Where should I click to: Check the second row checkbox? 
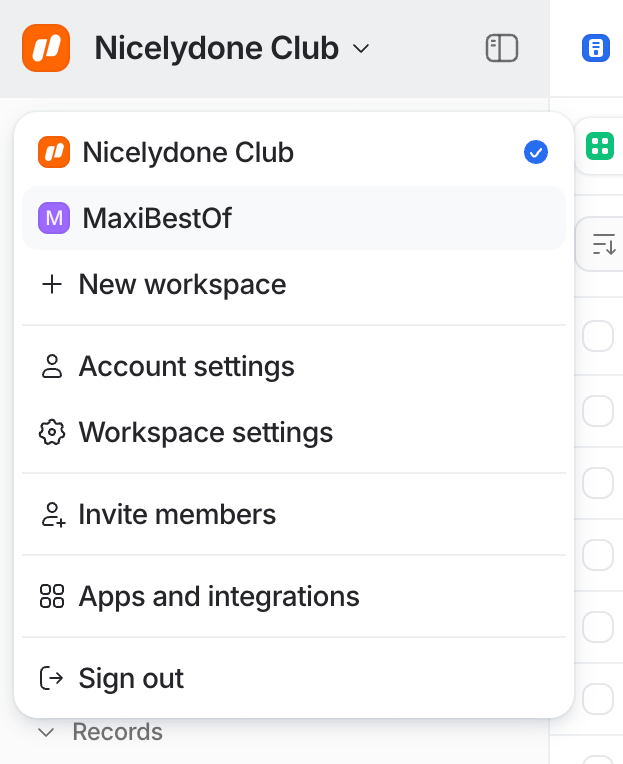click(598, 410)
